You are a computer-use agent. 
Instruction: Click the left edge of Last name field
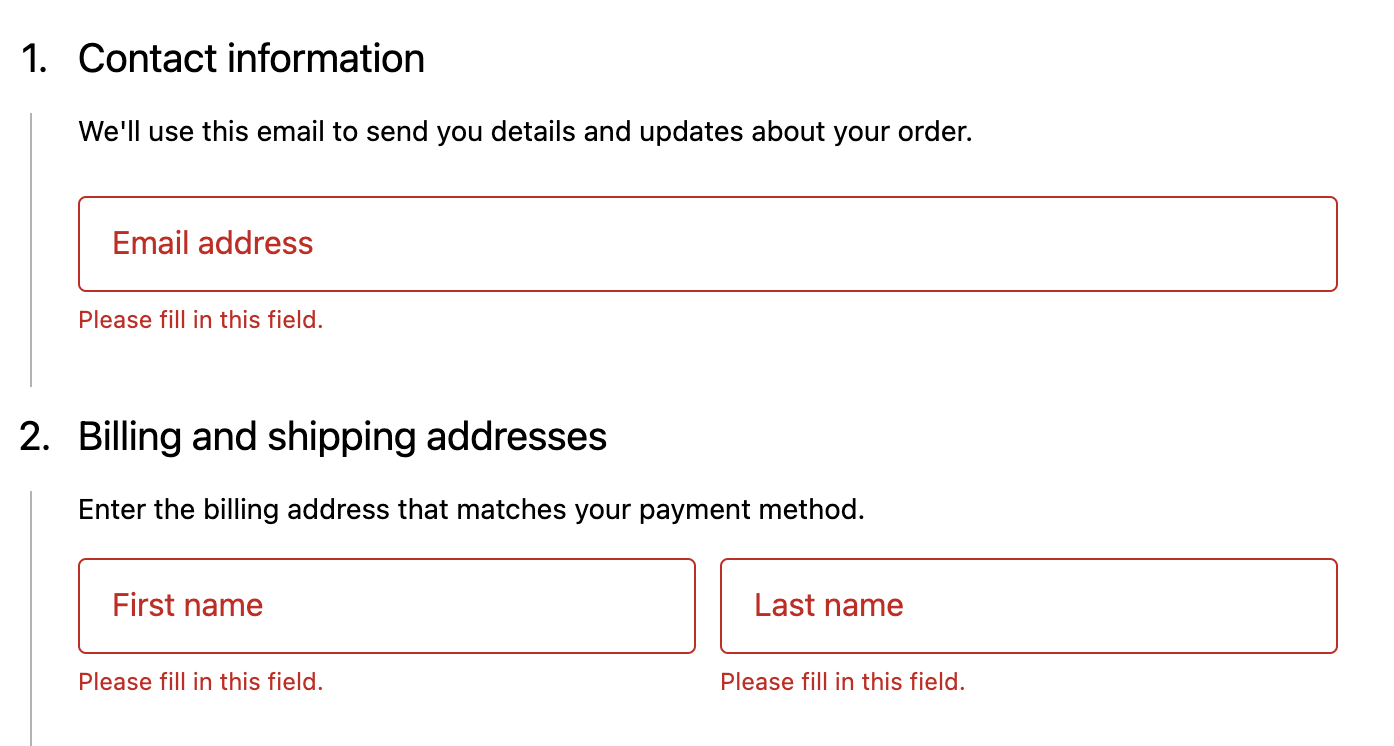721,605
